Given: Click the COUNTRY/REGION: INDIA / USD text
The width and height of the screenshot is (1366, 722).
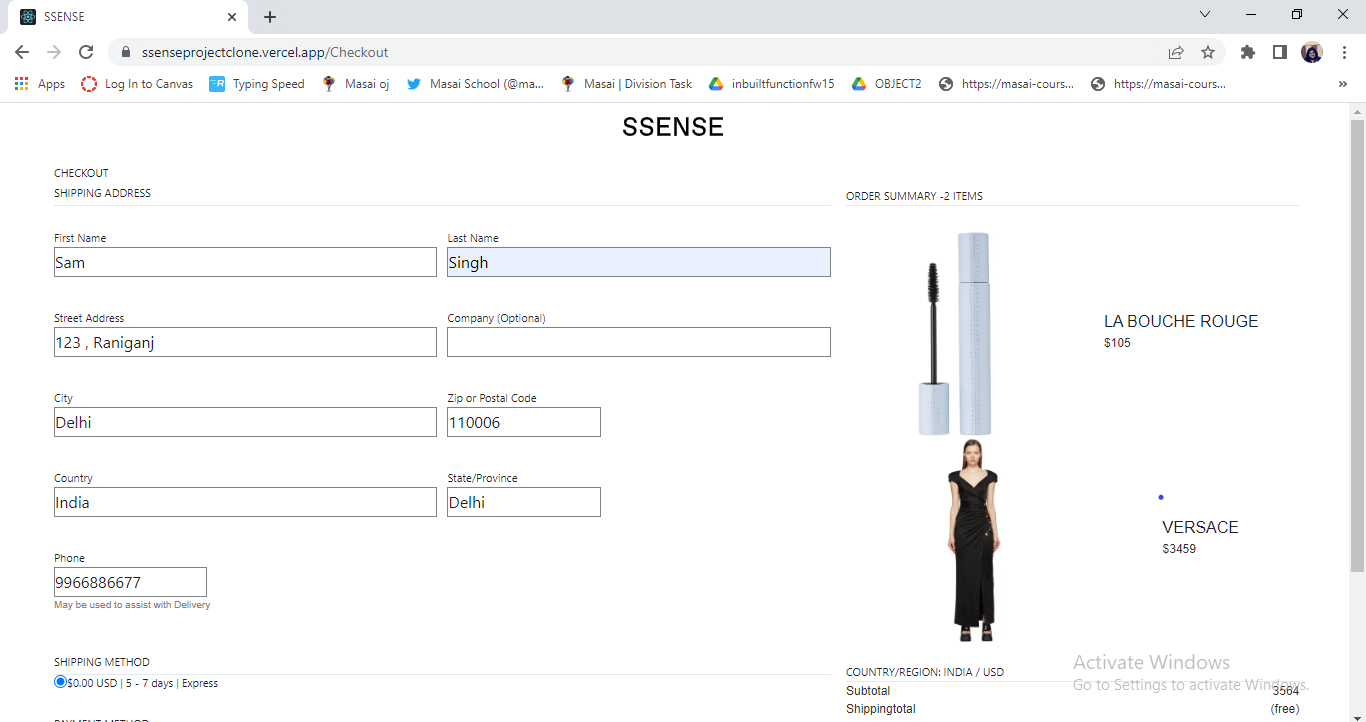Looking at the screenshot, I should (925, 672).
